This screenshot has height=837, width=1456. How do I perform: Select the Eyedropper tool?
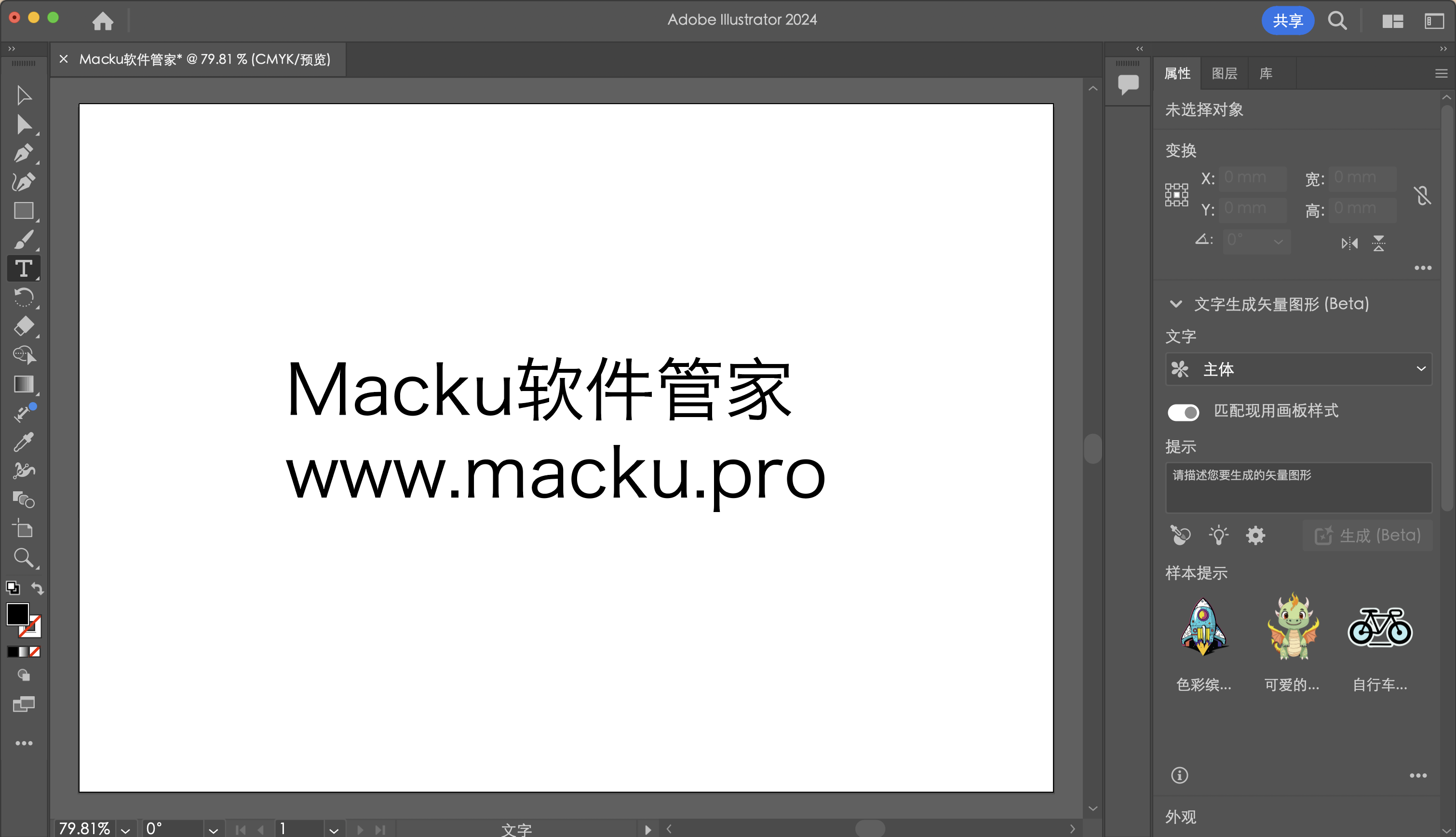pyautogui.click(x=24, y=442)
